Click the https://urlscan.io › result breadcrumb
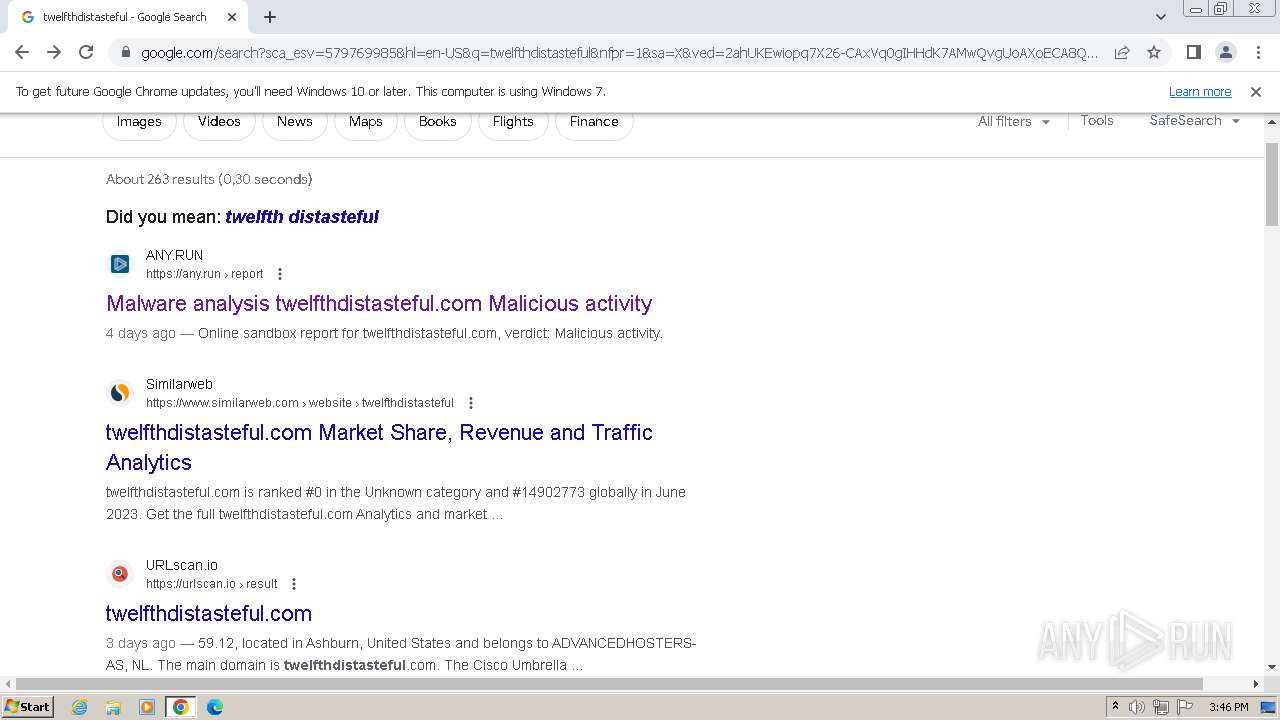 point(212,584)
